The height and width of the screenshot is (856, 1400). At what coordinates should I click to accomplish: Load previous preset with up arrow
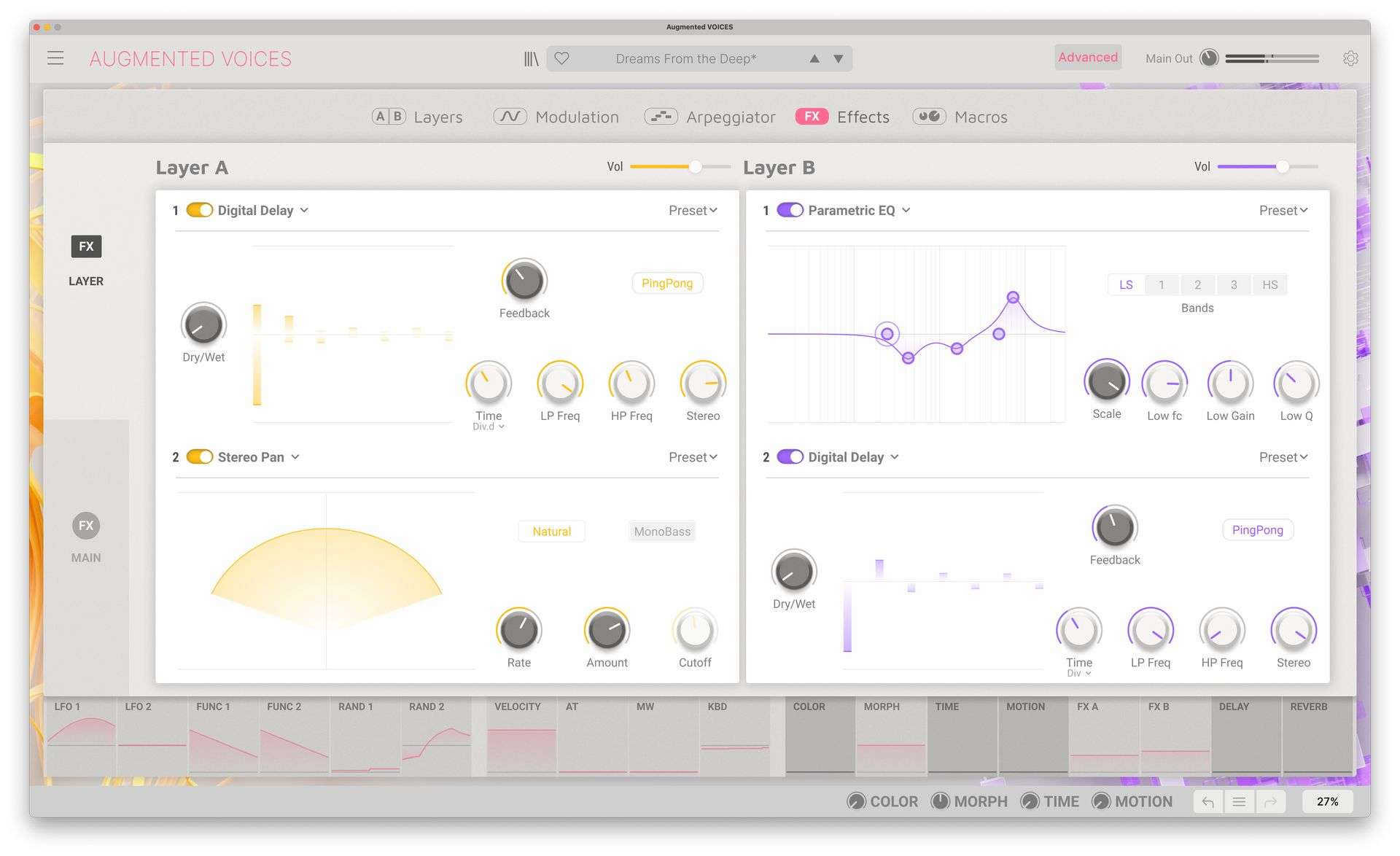click(x=814, y=58)
